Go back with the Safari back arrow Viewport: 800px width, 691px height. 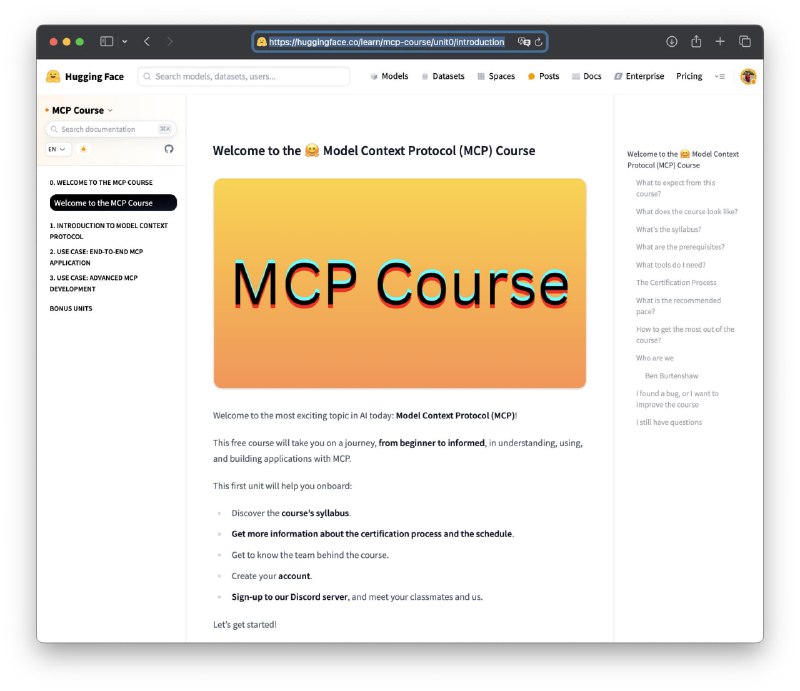[x=147, y=41]
